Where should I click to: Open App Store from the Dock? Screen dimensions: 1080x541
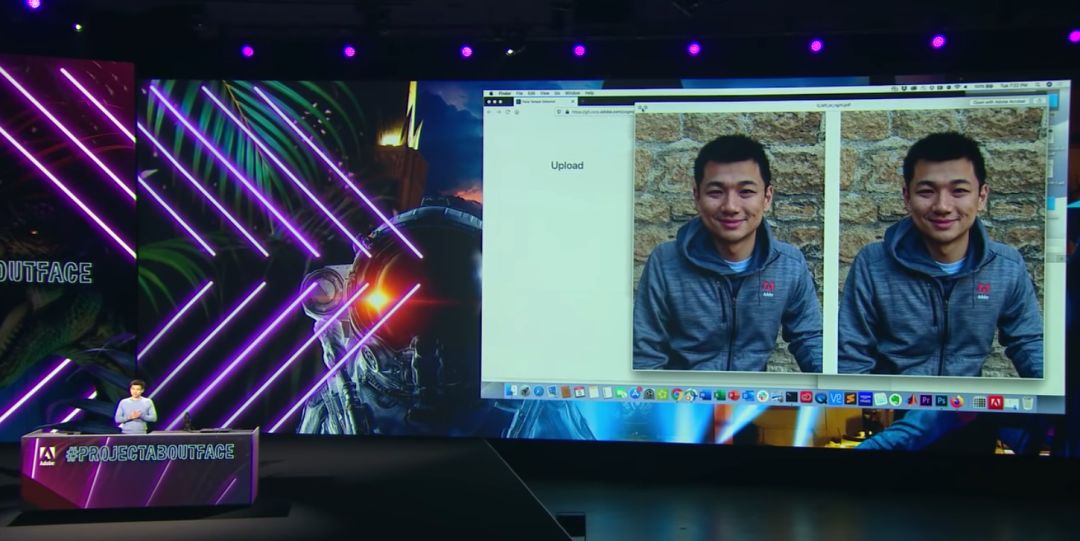pos(635,394)
